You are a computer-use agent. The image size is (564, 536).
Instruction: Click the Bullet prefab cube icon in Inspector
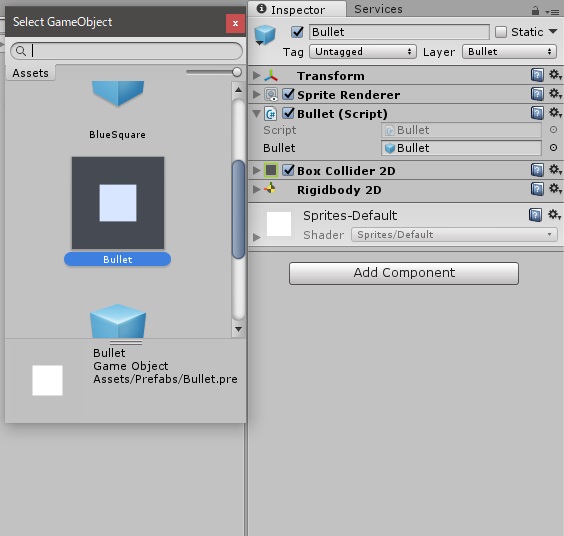[265, 35]
